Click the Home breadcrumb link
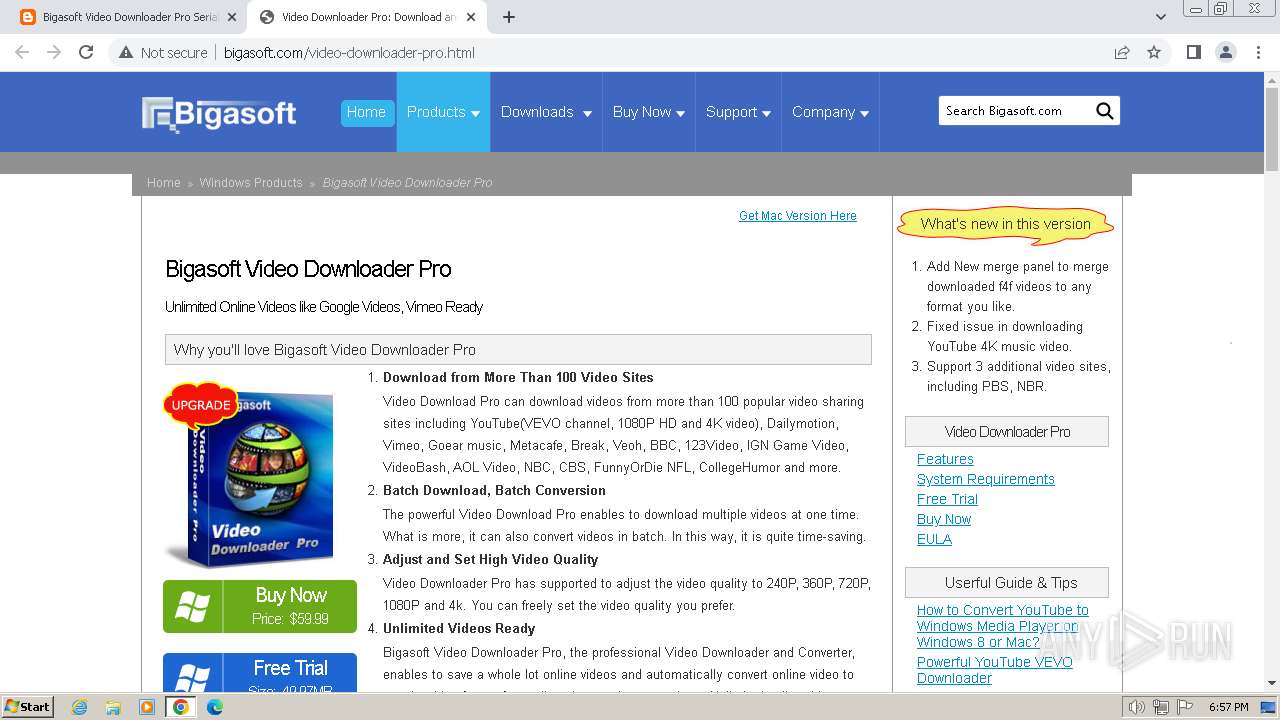 [x=164, y=183]
